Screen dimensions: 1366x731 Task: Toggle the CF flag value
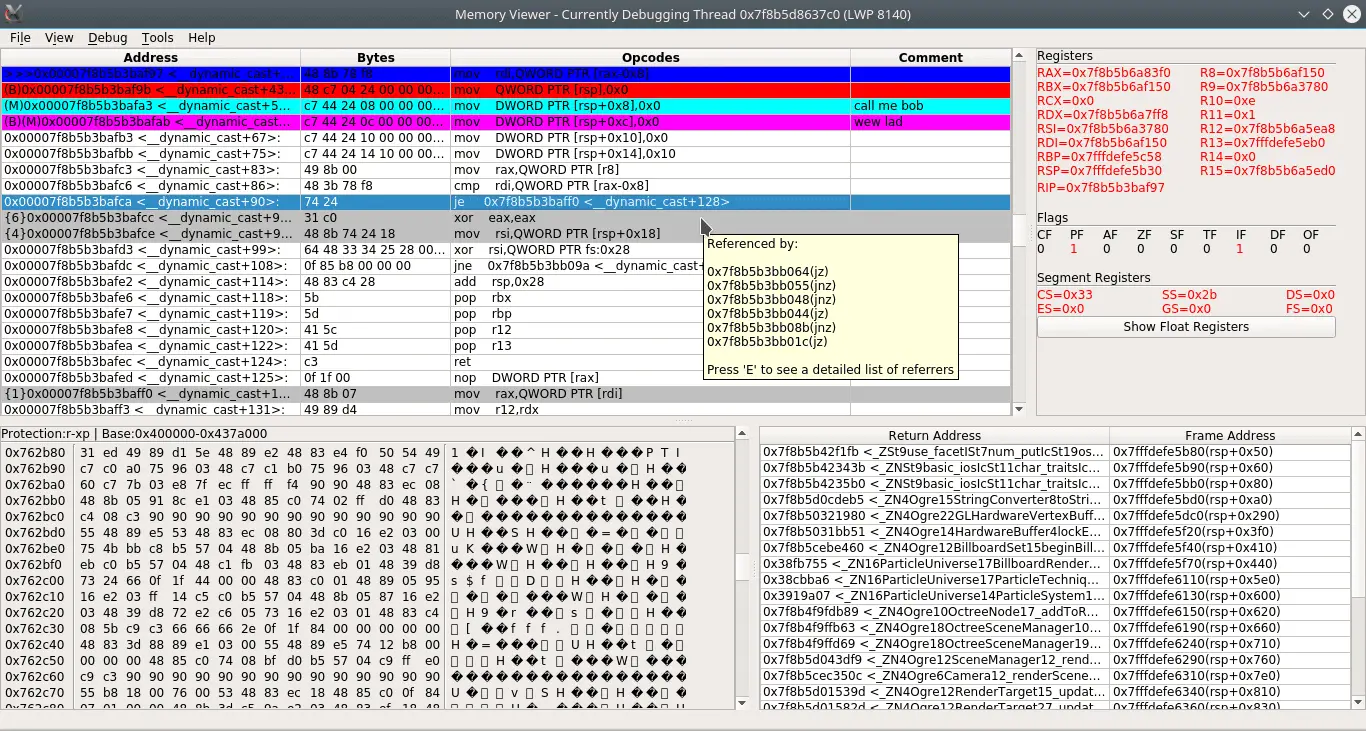click(1041, 249)
